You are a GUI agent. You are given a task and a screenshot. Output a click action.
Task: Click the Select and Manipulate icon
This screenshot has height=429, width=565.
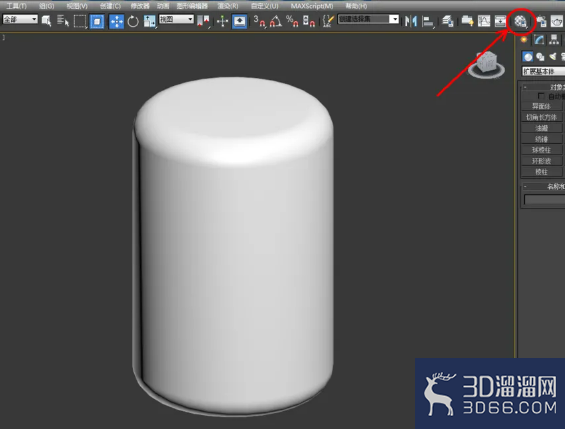[222, 21]
